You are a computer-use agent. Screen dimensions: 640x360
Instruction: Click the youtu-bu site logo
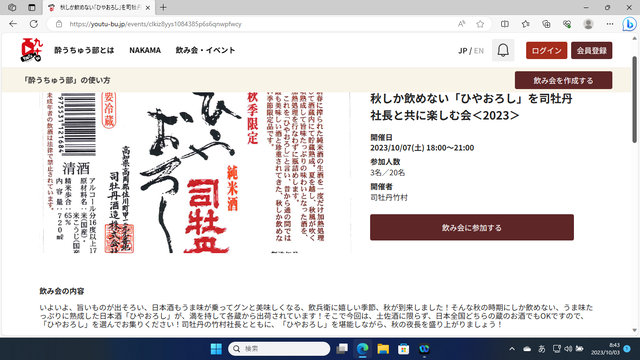(x=32, y=50)
